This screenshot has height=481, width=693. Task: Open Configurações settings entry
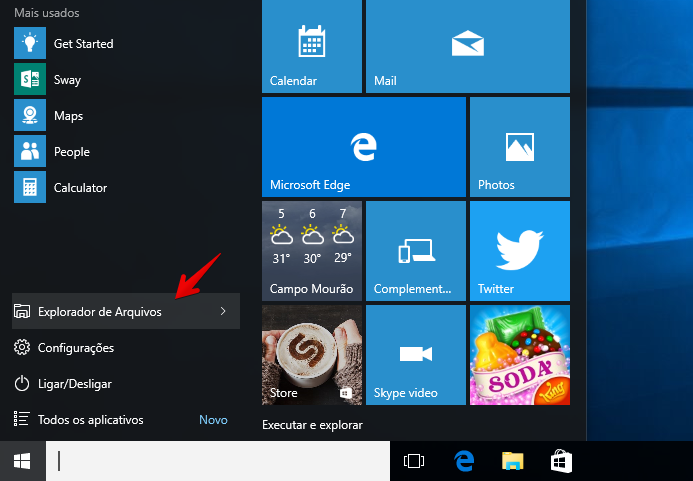[x=126, y=347]
